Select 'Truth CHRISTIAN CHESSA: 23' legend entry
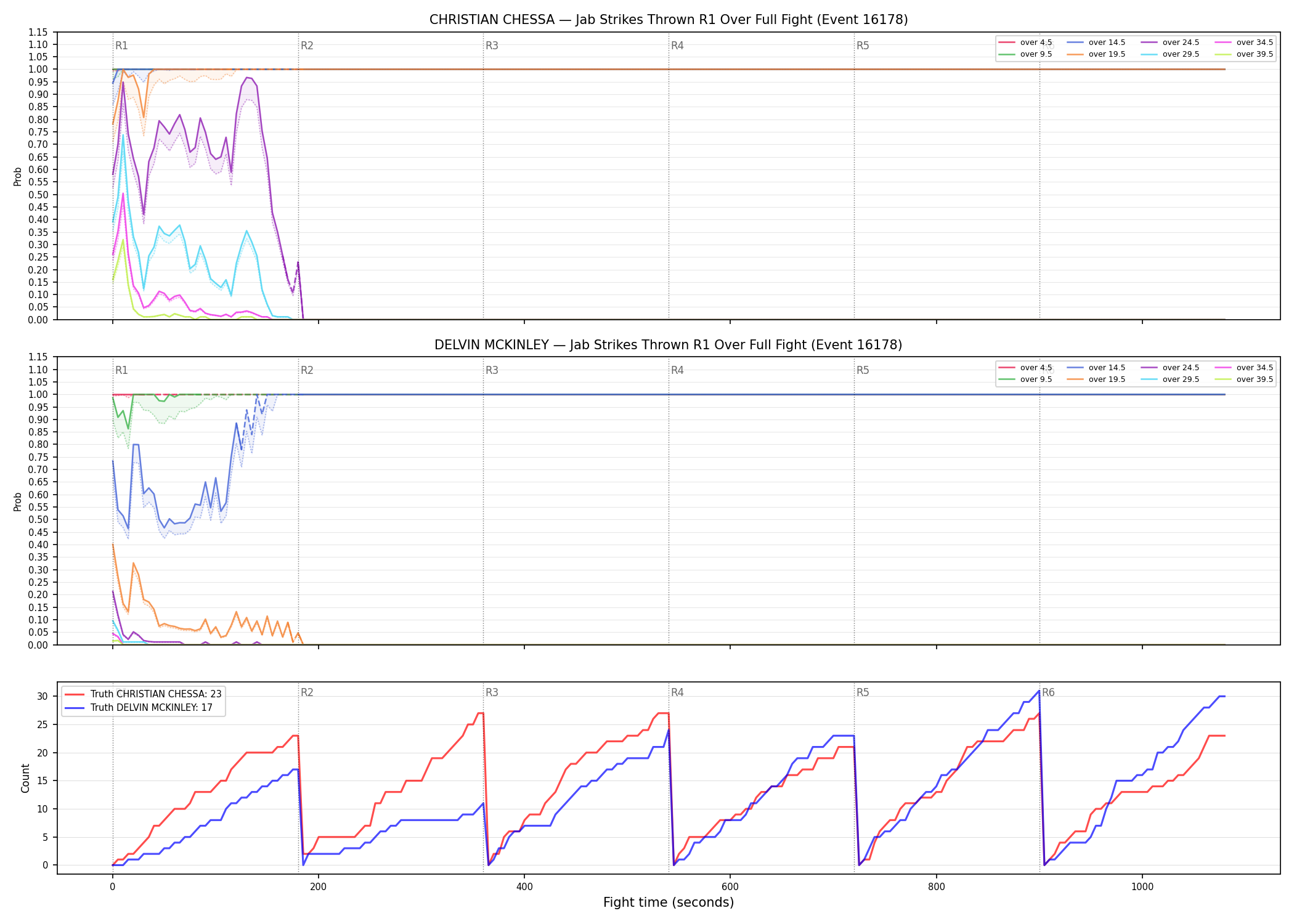The width and height of the screenshot is (1294, 924). pos(156,694)
